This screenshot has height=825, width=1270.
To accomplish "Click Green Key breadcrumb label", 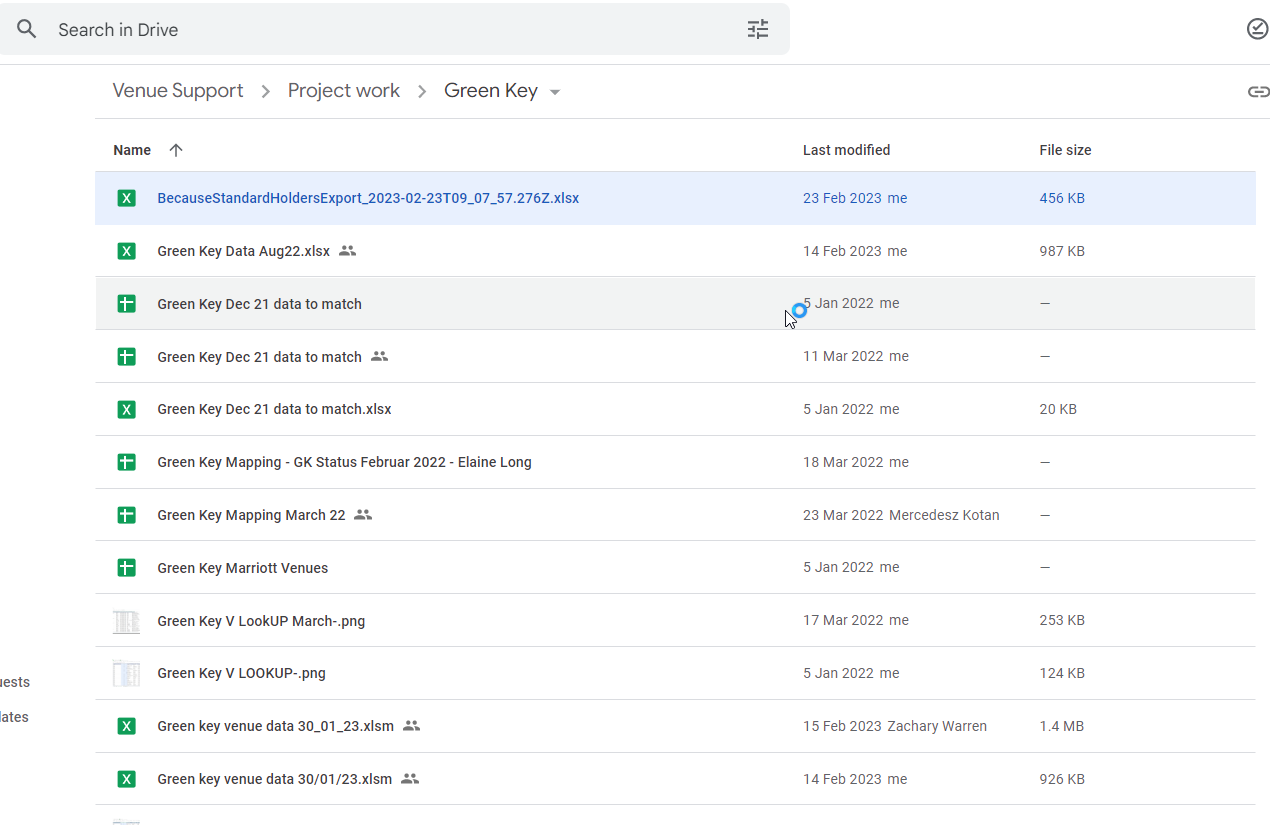I will pyautogui.click(x=491, y=91).
